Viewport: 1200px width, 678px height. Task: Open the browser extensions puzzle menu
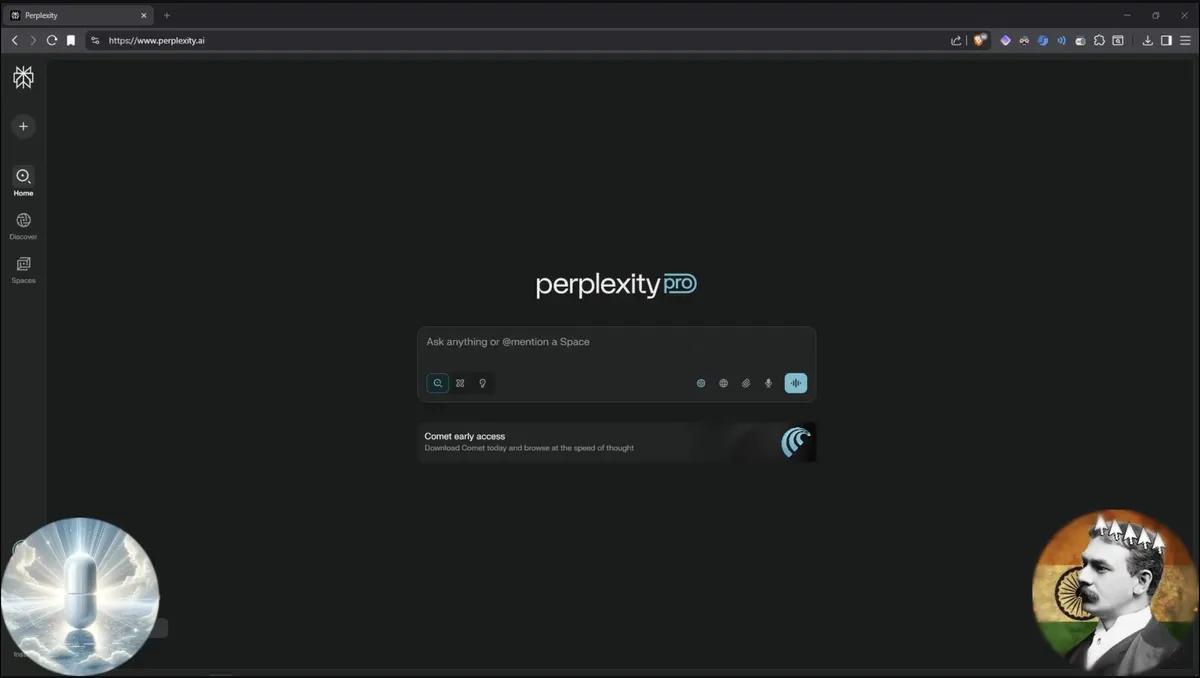coord(1100,40)
